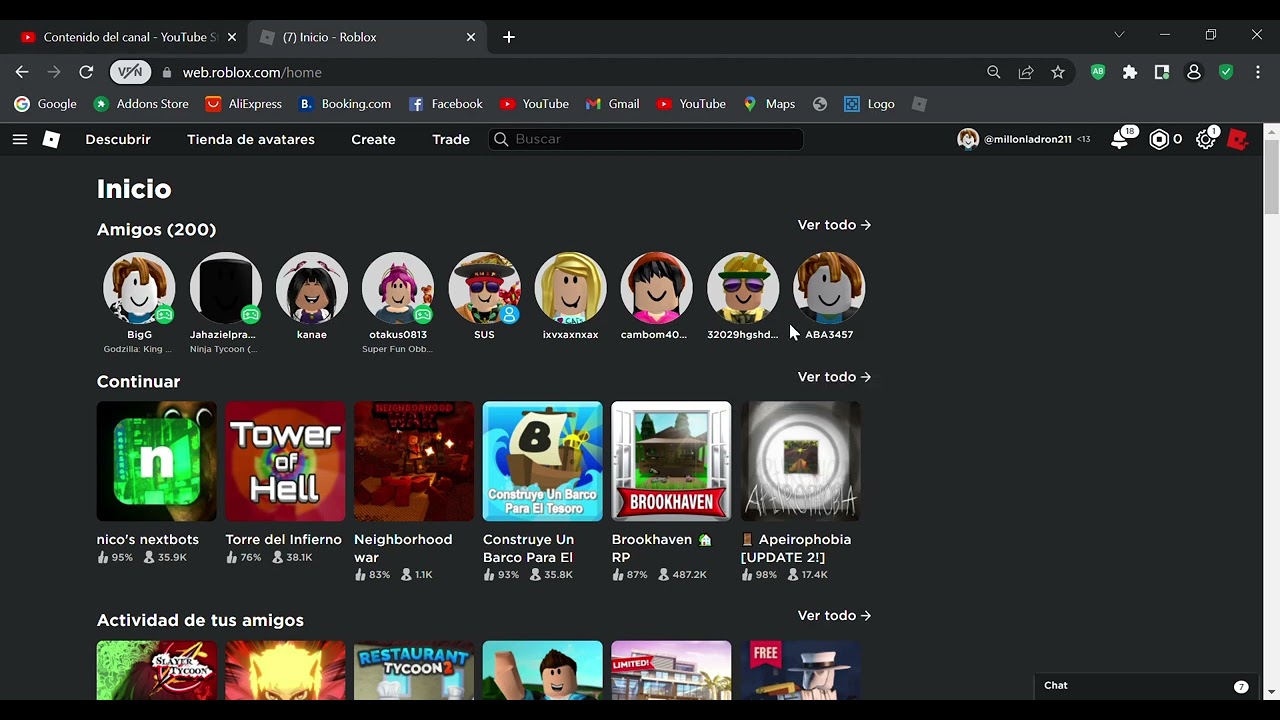Open the Create menu item
This screenshot has width=1280, height=720.
[x=373, y=139]
